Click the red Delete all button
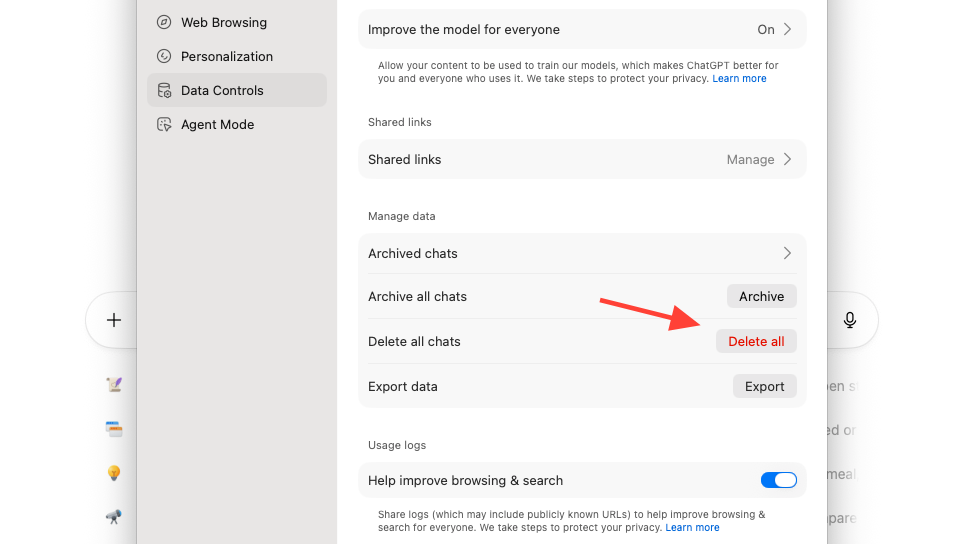The image size is (967, 544). tap(756, 341)
